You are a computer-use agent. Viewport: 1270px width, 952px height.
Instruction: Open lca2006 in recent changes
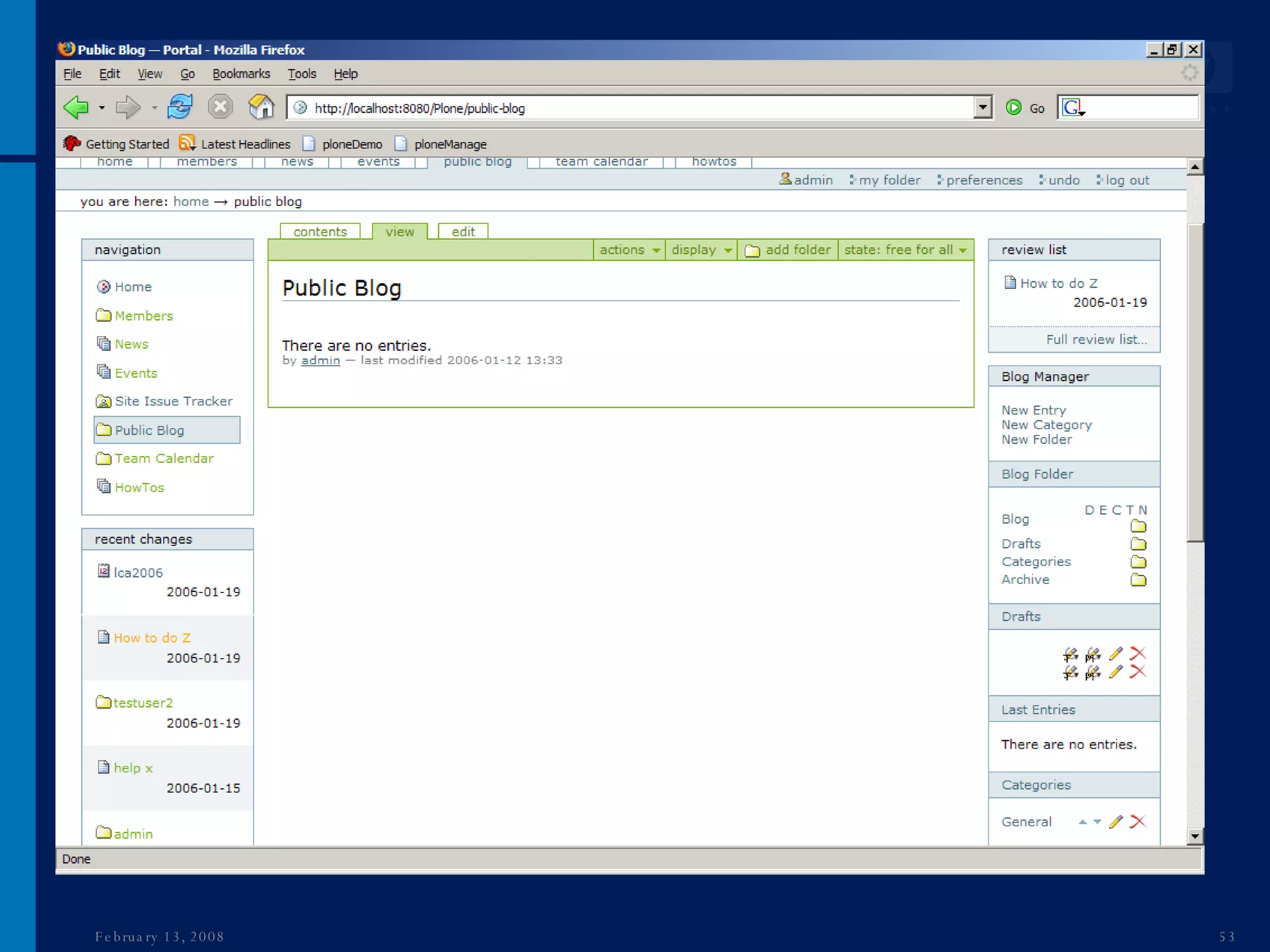pyautogui.click(x=138, y=573)
